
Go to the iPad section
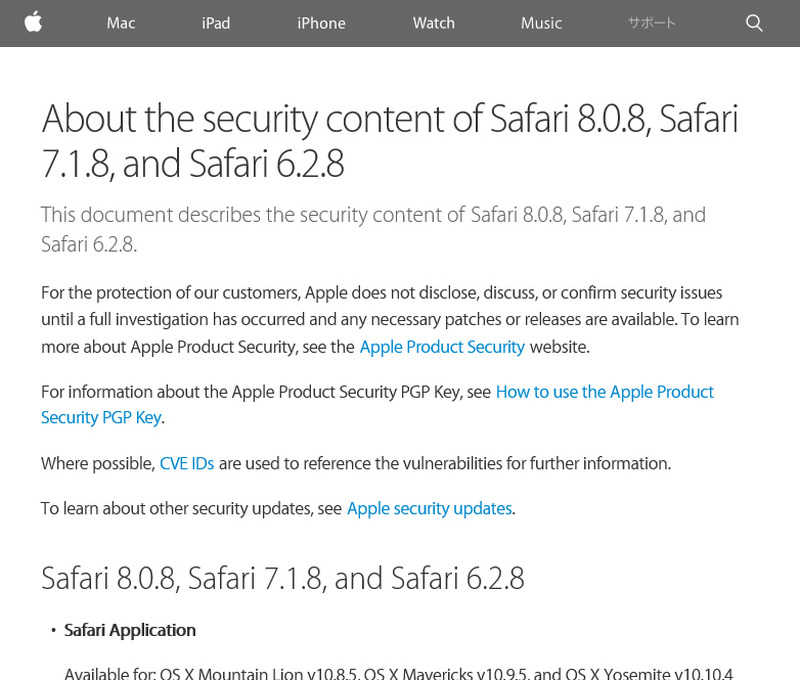tap(215, 23)
